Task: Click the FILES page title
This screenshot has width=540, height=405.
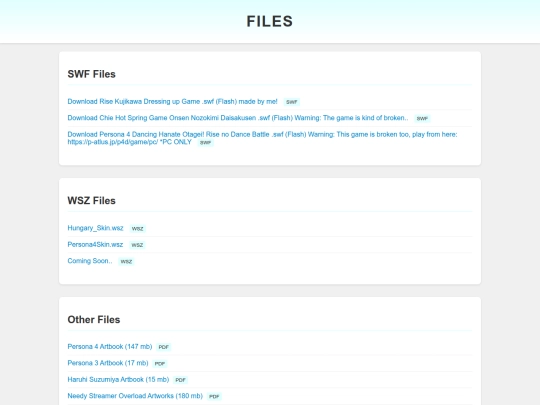Action: tap(270, 21)
